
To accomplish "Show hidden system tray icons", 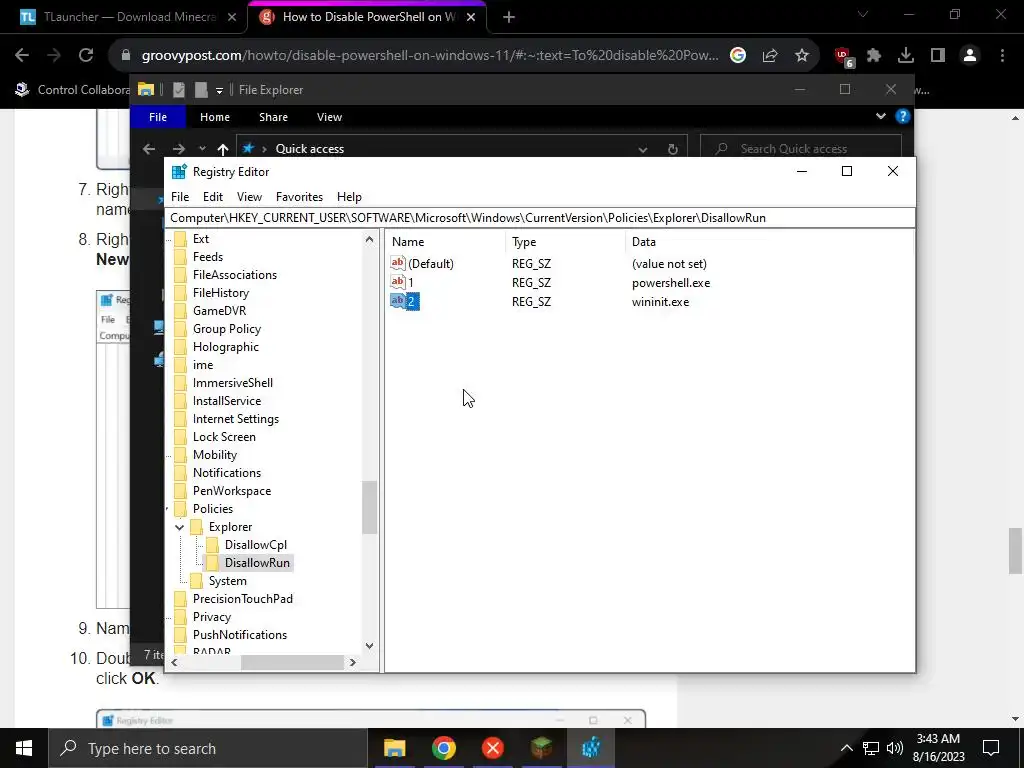I will (846, 748).
